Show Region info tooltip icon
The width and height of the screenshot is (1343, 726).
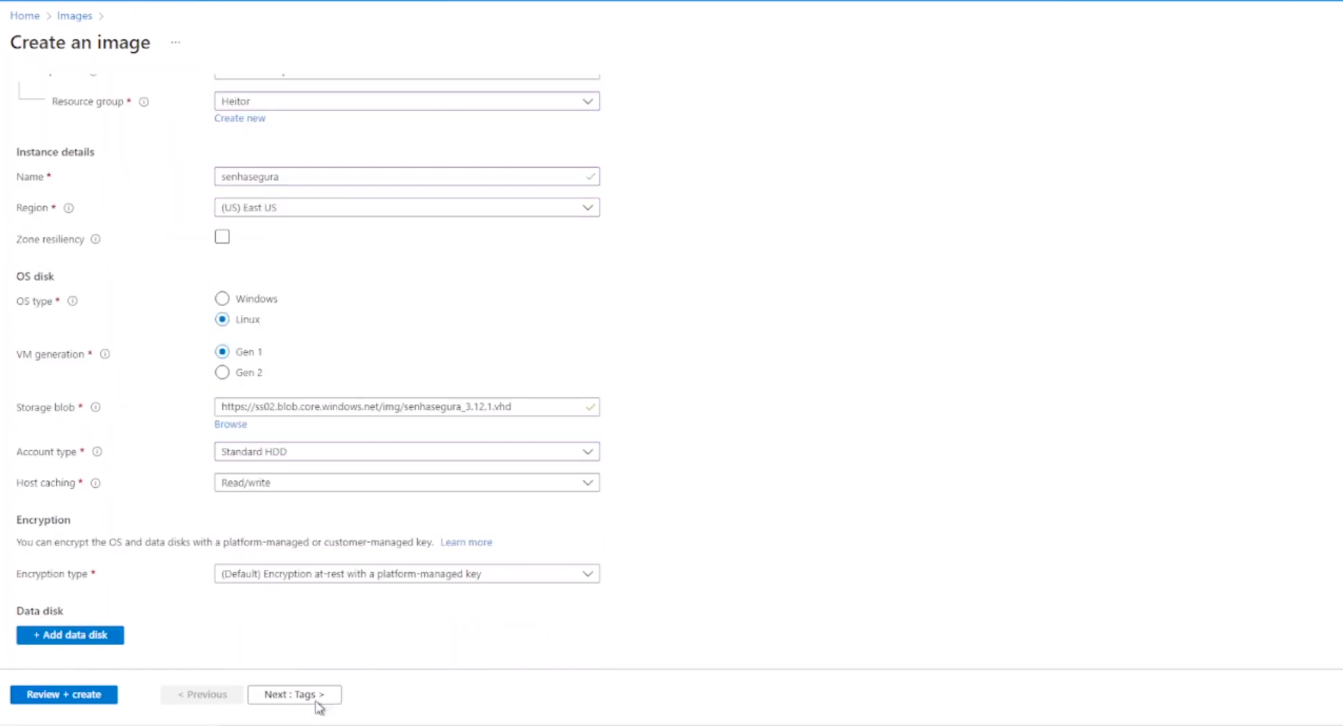point(69,208)
